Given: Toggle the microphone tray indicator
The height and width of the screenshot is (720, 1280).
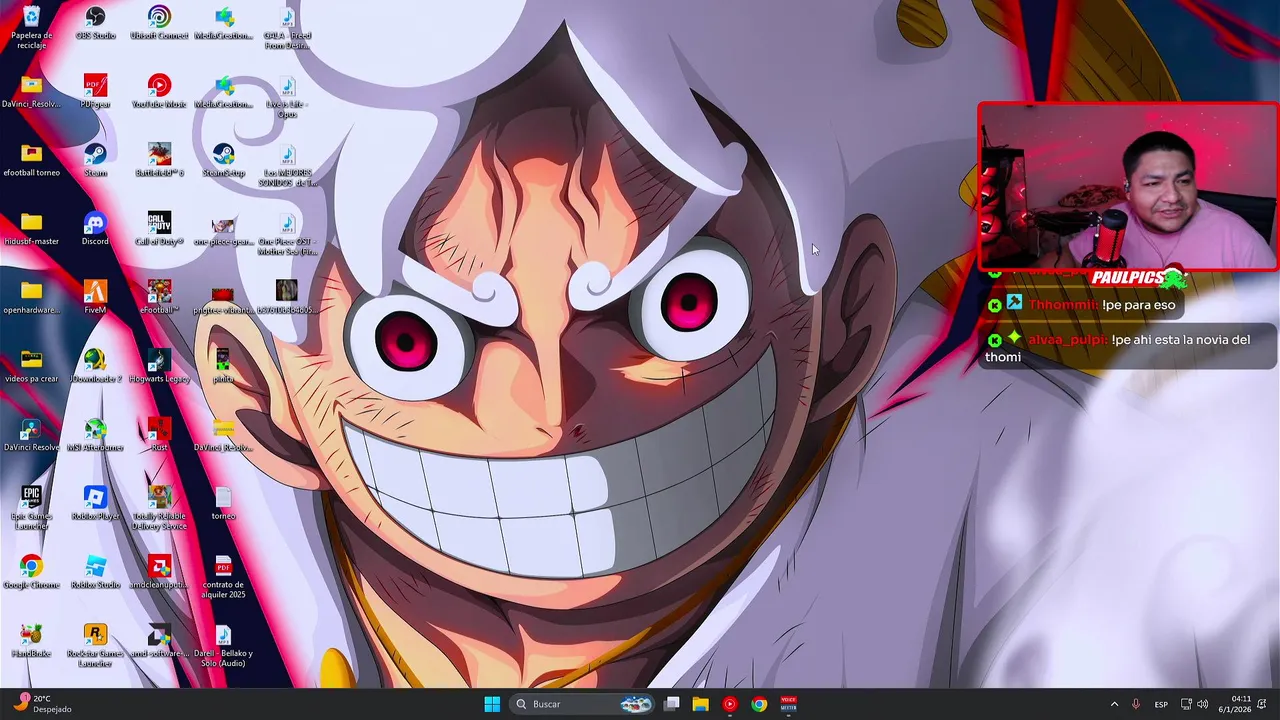Looking at the screenshot, I should pos(1136,704).
